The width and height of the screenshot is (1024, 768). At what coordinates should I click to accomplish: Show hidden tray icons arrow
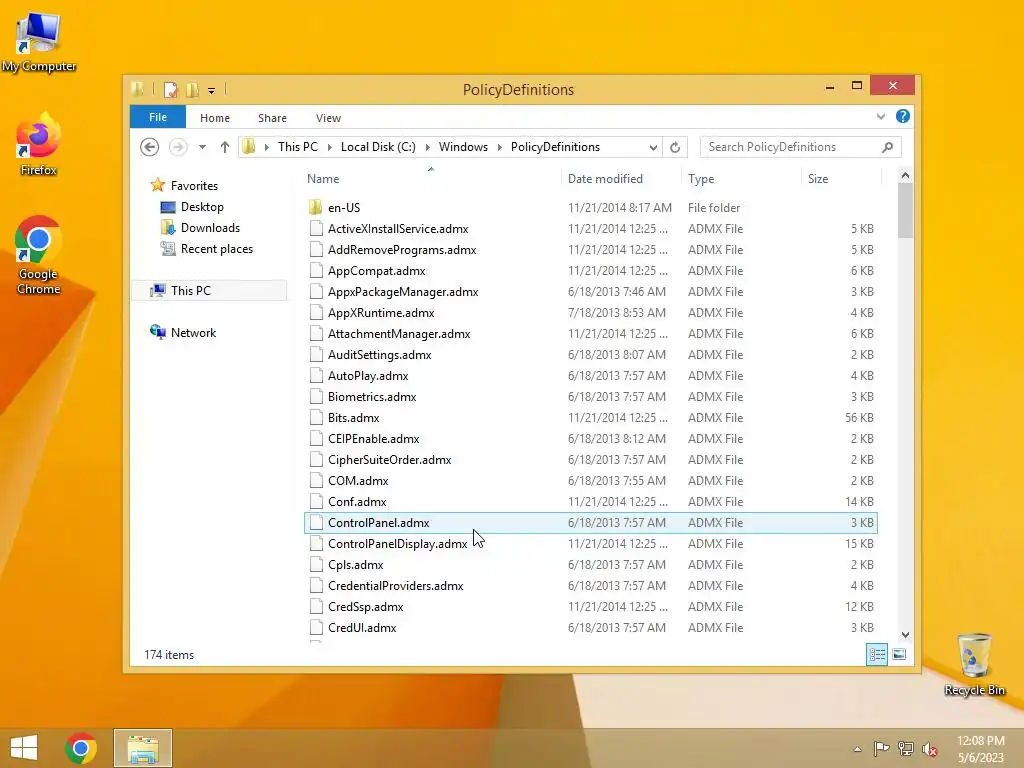tap(857, 748)
